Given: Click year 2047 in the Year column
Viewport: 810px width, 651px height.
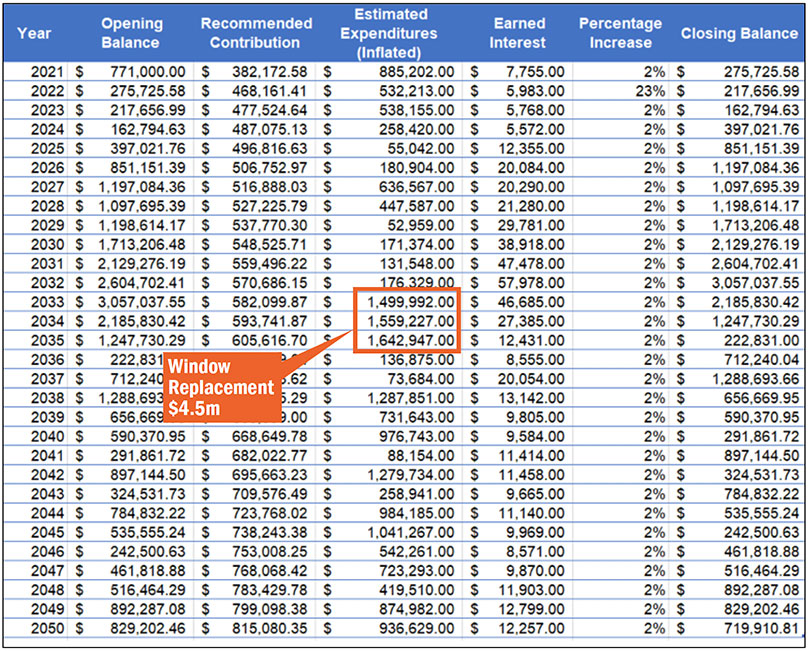Looking at the screenshot, I should click(48, 570).
